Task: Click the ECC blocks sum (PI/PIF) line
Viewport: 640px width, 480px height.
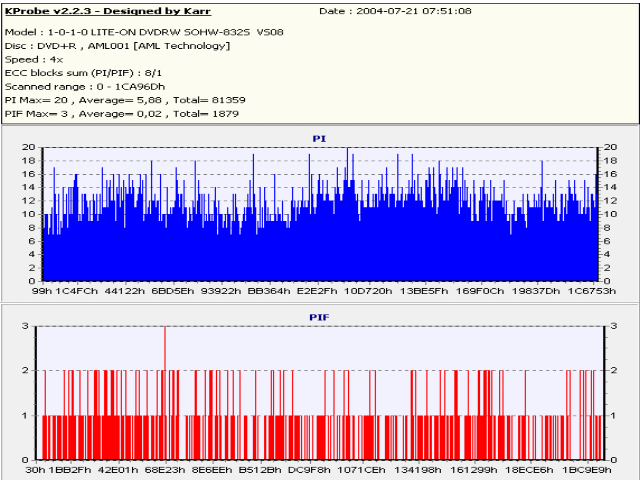Action: (83, 73)
